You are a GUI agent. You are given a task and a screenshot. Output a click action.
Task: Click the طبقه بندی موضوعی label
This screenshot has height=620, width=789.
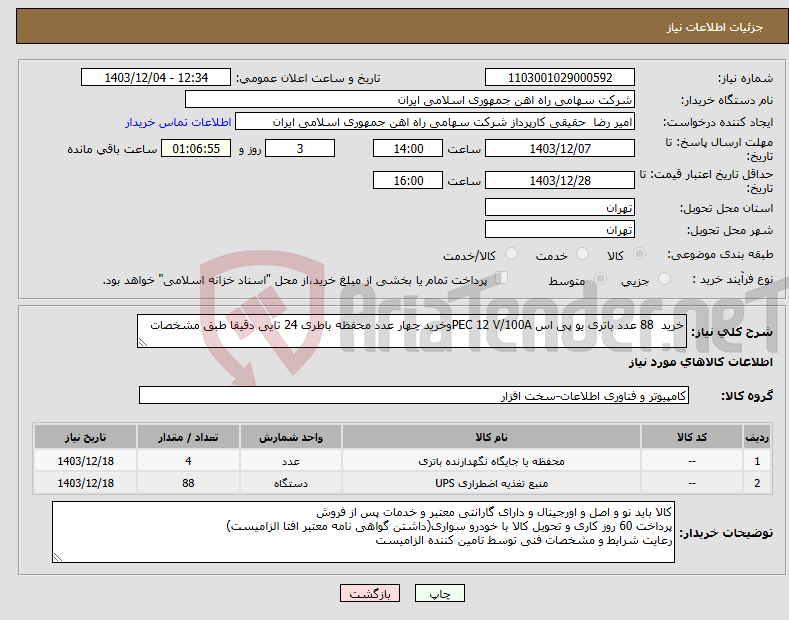coord(721,254)
